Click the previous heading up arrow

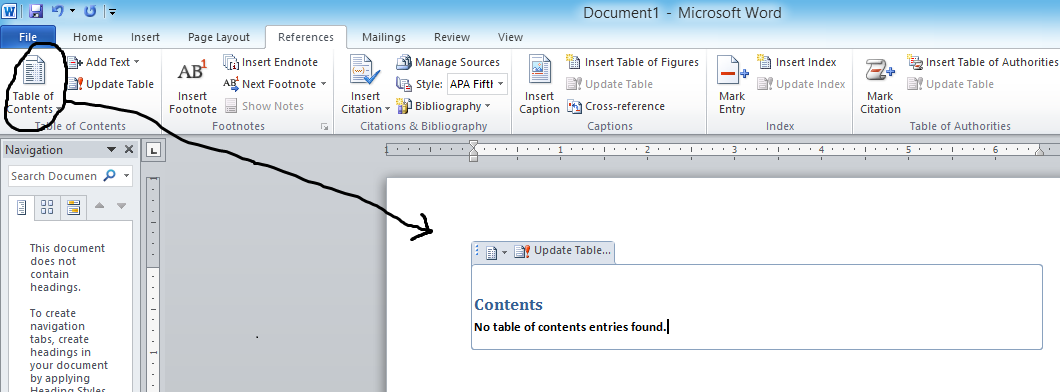[99, 205]
